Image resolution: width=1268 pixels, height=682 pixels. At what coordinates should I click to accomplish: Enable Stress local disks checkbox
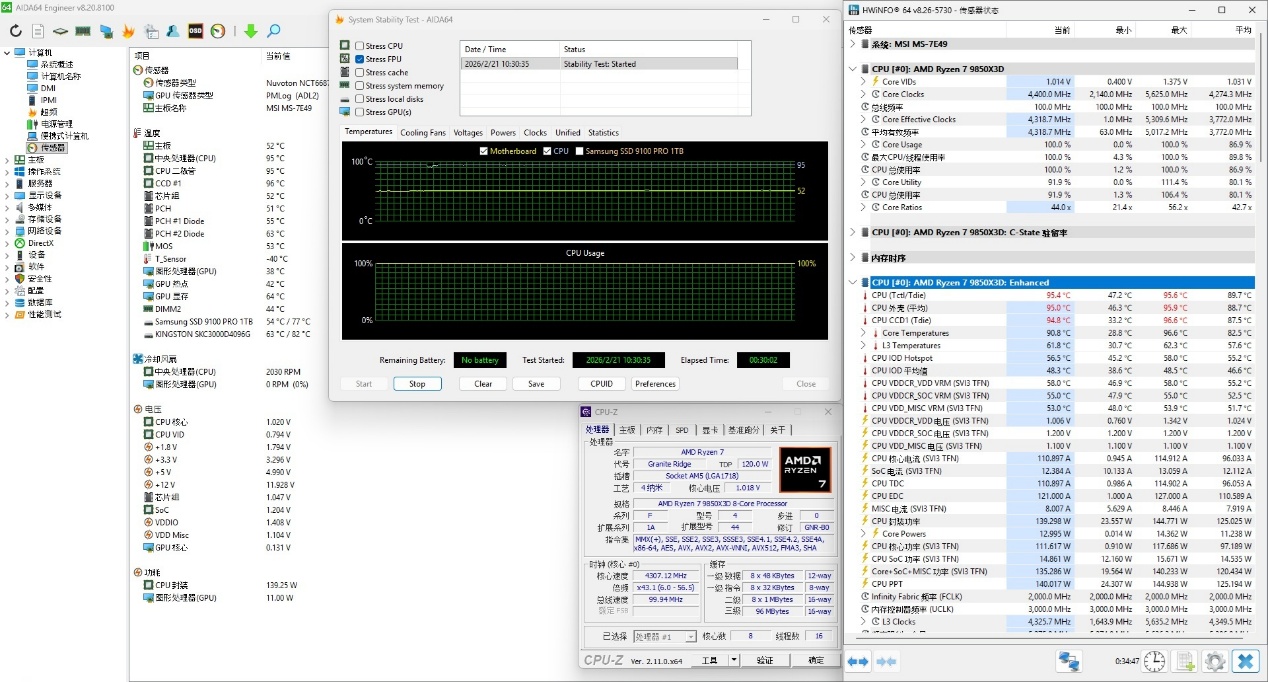point(359,99)
